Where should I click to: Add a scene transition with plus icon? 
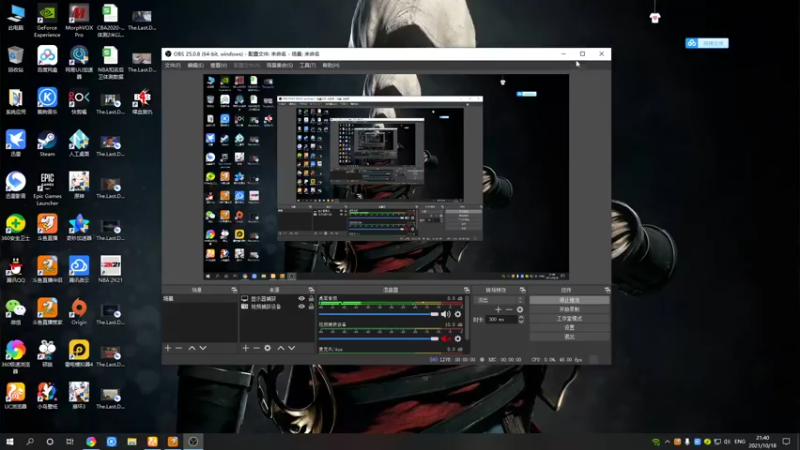click(498, 310)
